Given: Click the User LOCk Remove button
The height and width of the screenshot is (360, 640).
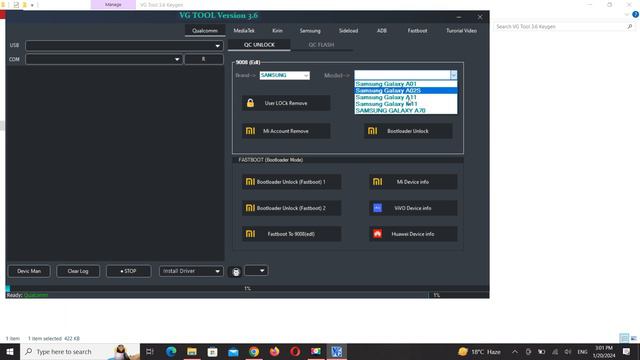Looking at the screenshot, I should pos(286,103).
